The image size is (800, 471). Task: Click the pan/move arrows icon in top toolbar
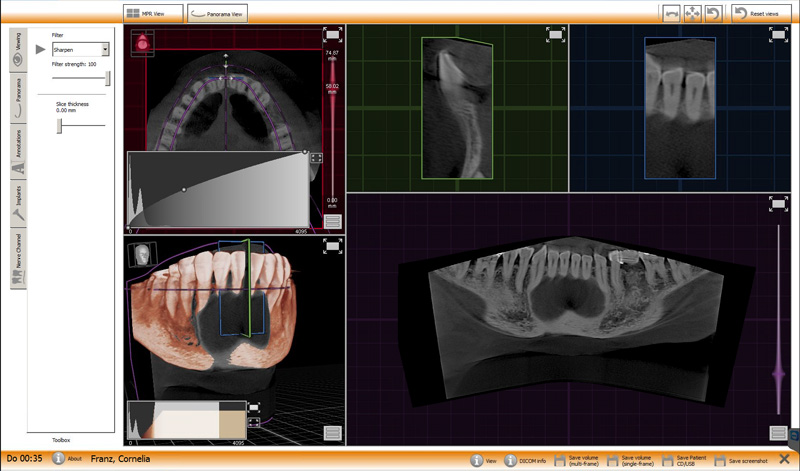click(x=692, y=13)
